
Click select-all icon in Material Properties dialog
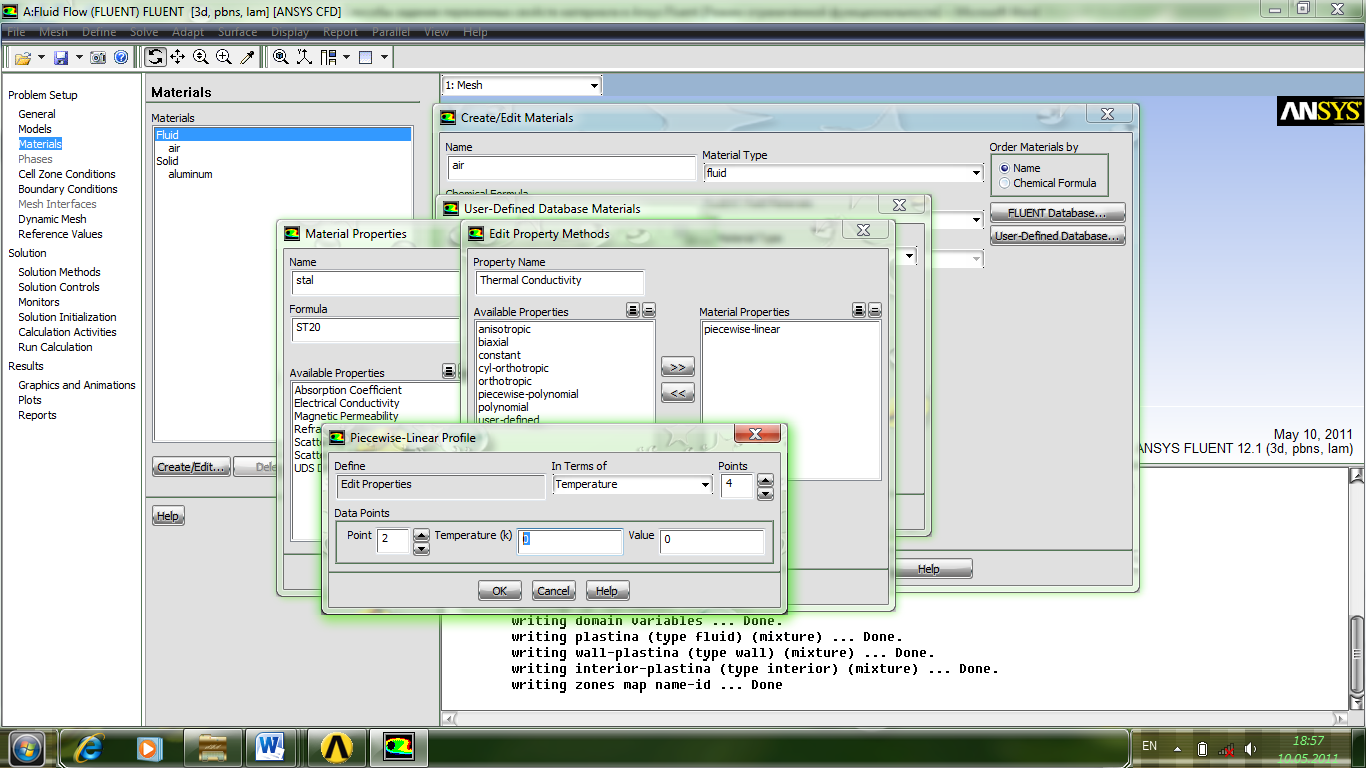click(x=449, y=372)
